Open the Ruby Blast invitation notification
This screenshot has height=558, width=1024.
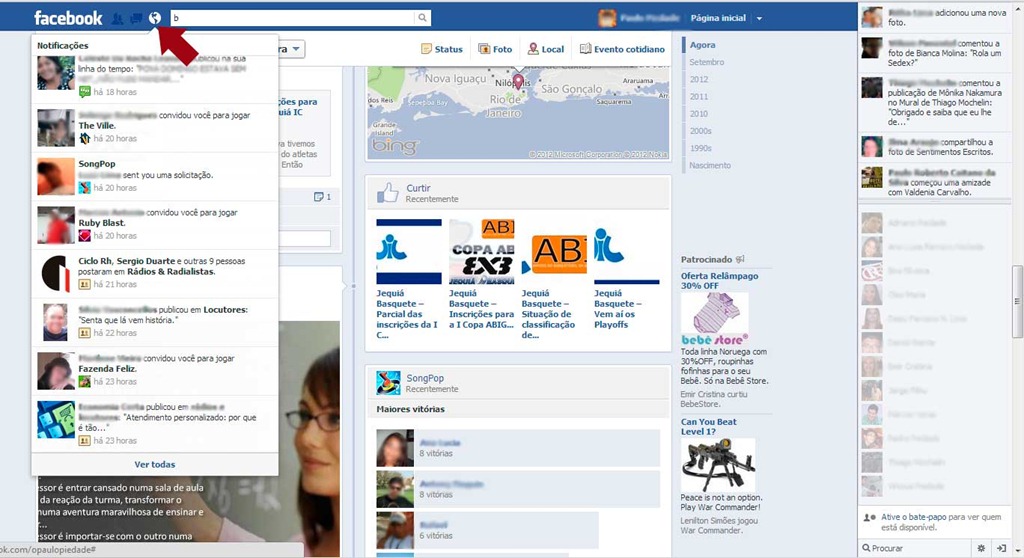pos(155,225)
